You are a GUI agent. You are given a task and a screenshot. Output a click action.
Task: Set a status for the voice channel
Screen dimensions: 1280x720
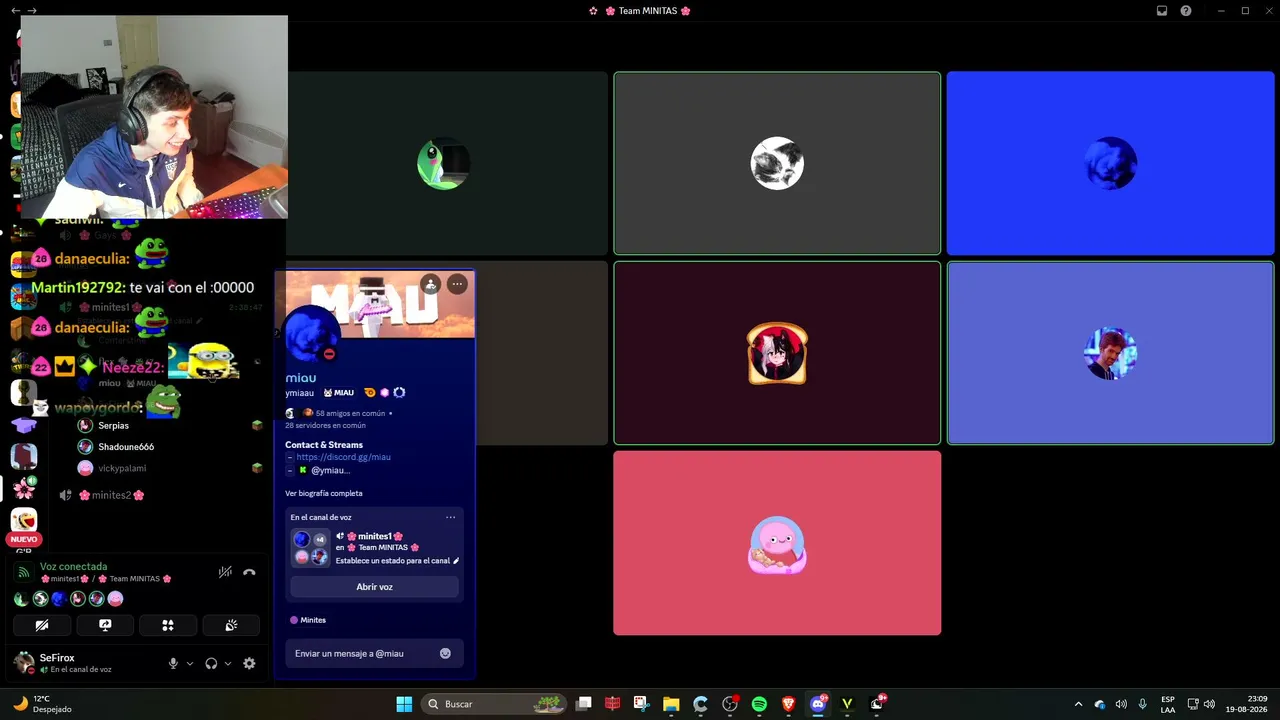tap(397, 561)
